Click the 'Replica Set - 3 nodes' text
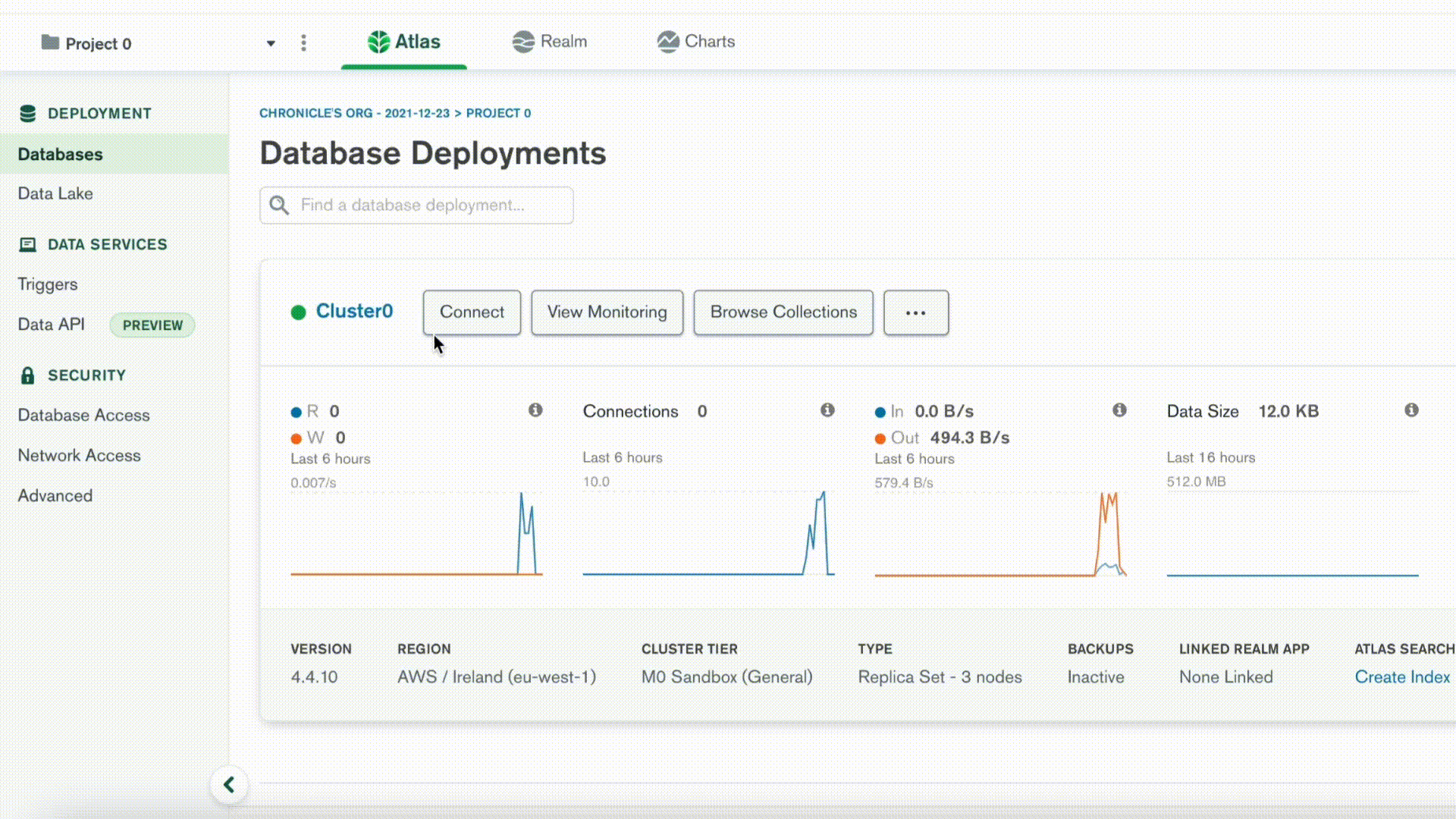This screenshot has height=819, width=1456. click(x=940, y=677)
